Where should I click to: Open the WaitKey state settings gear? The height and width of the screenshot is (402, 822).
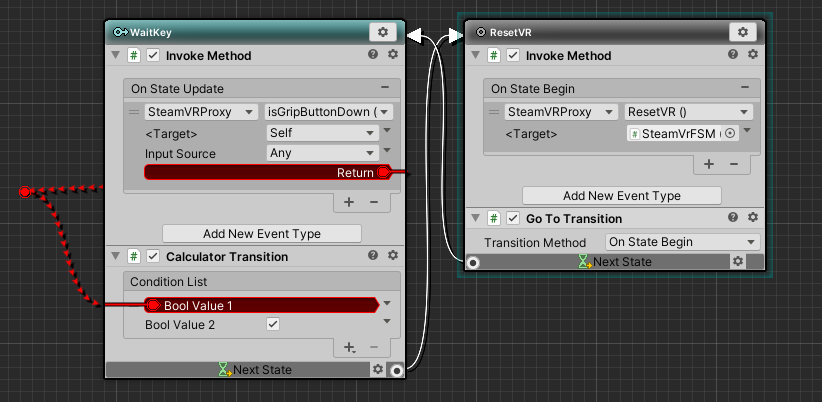click(x=382, y=33)
